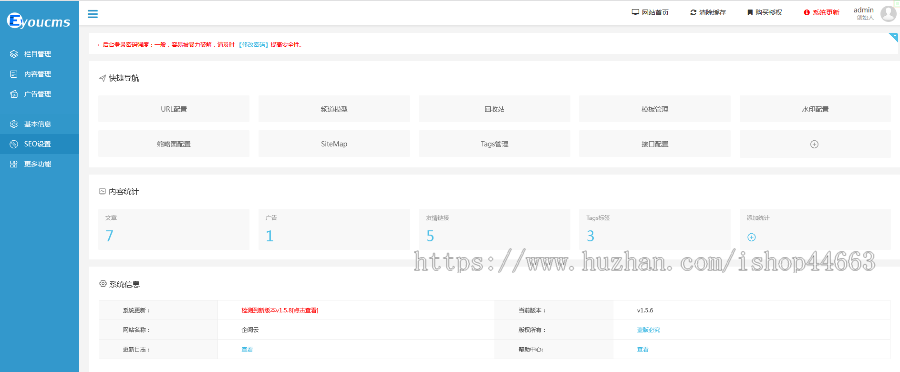Click the red alert icon for 系统更新

pos(806,12)
